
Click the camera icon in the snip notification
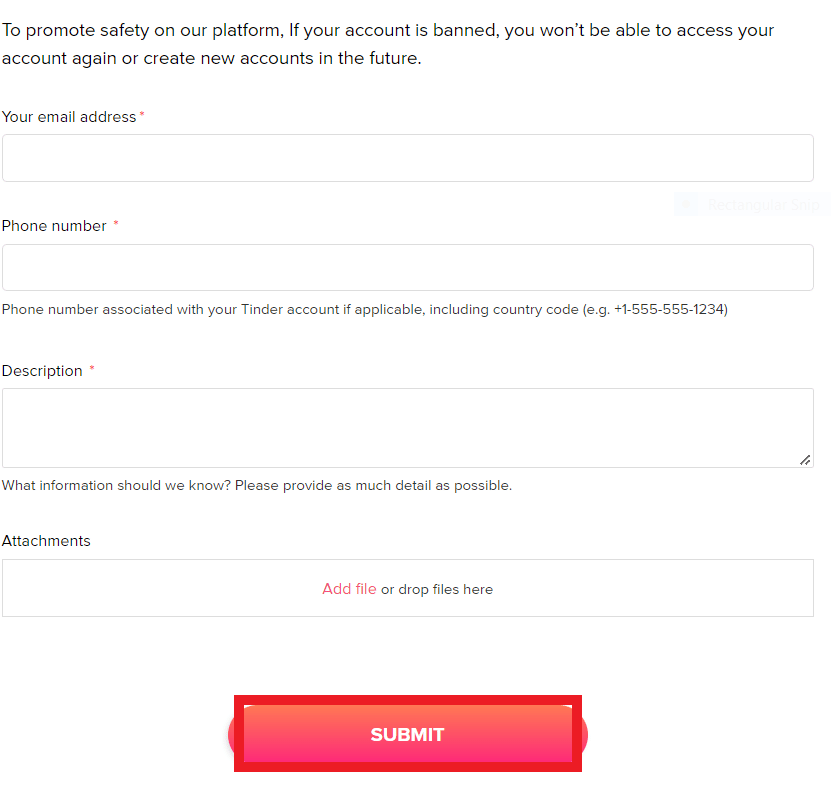[x=687, y=204]
